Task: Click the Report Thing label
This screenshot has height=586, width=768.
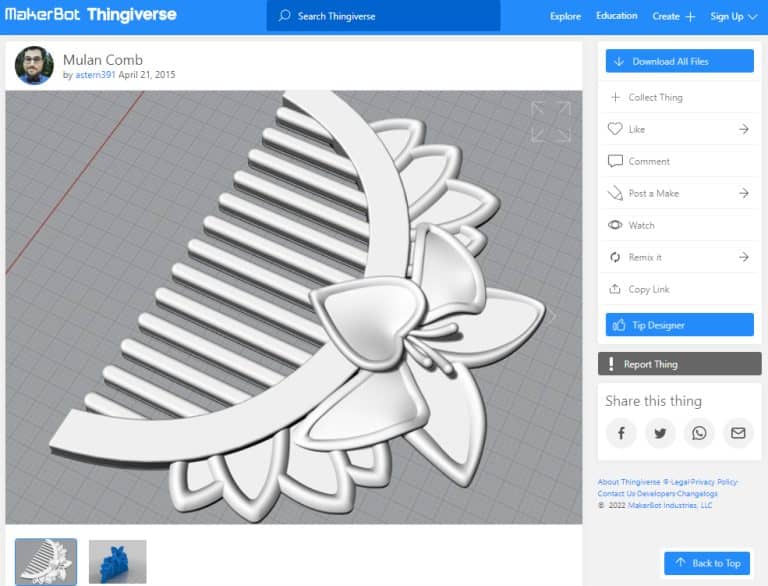Action: (x=650, y=364)
